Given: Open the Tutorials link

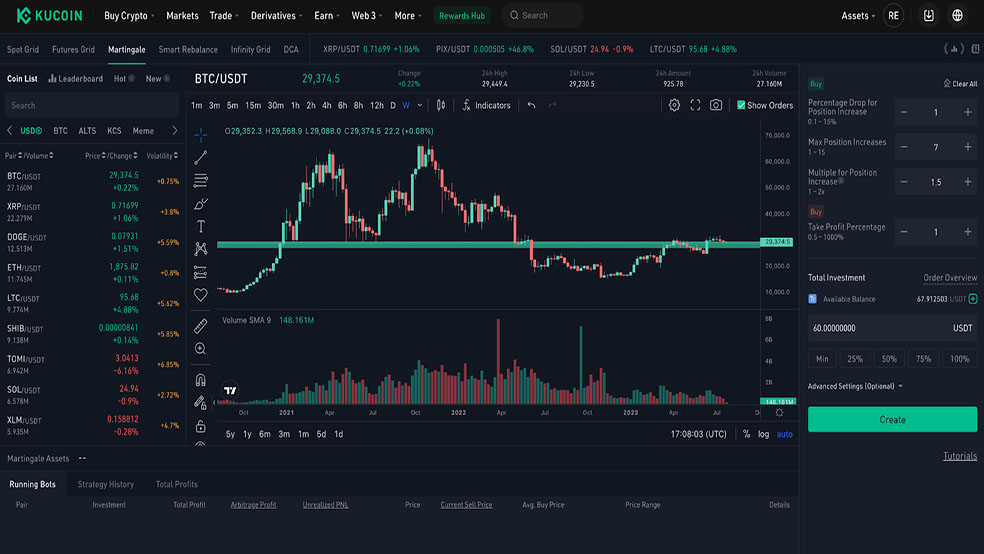Looking at the screenshot, I should (960, 456).
